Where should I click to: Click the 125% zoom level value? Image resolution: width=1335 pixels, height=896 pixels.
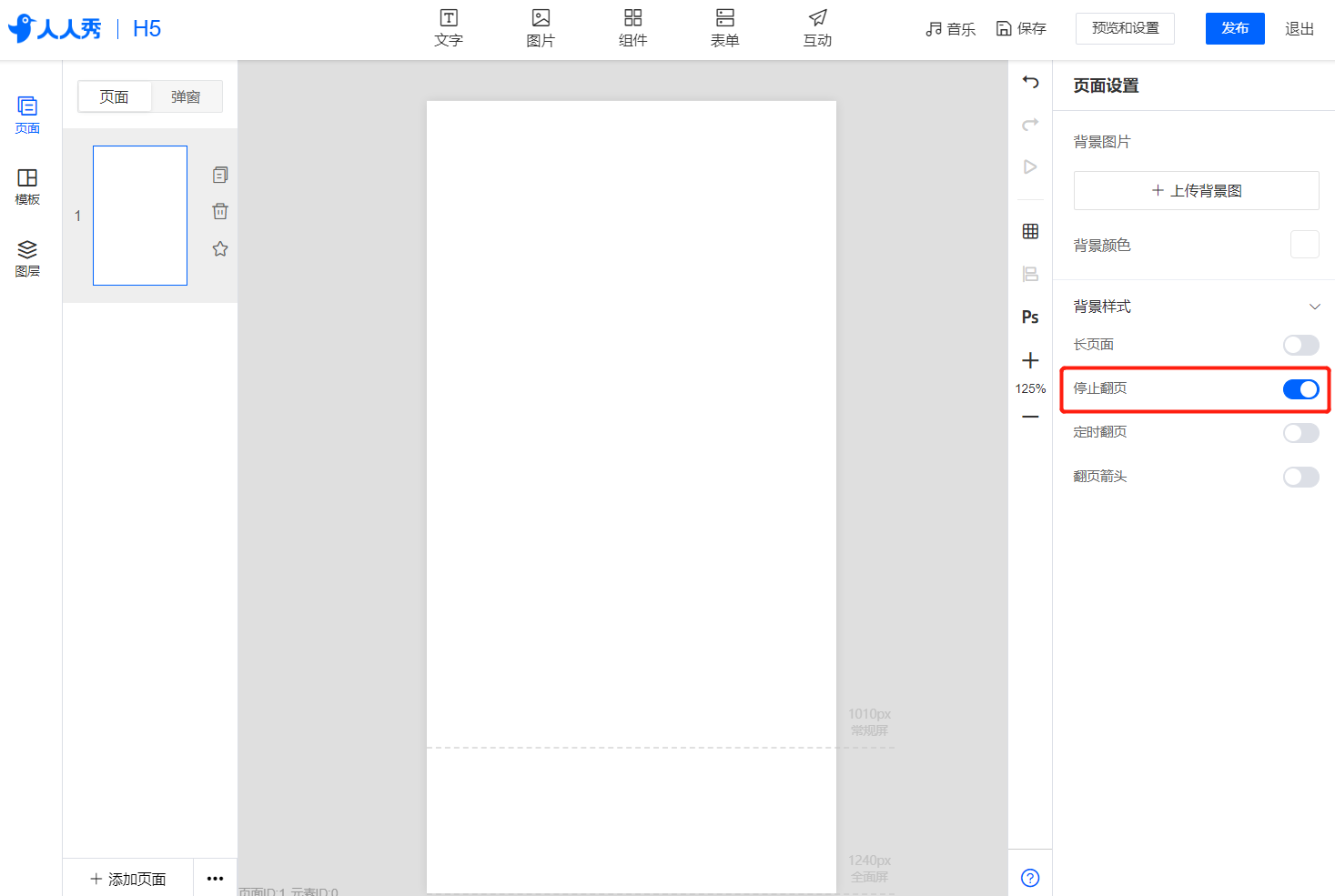coord(1030,388)
